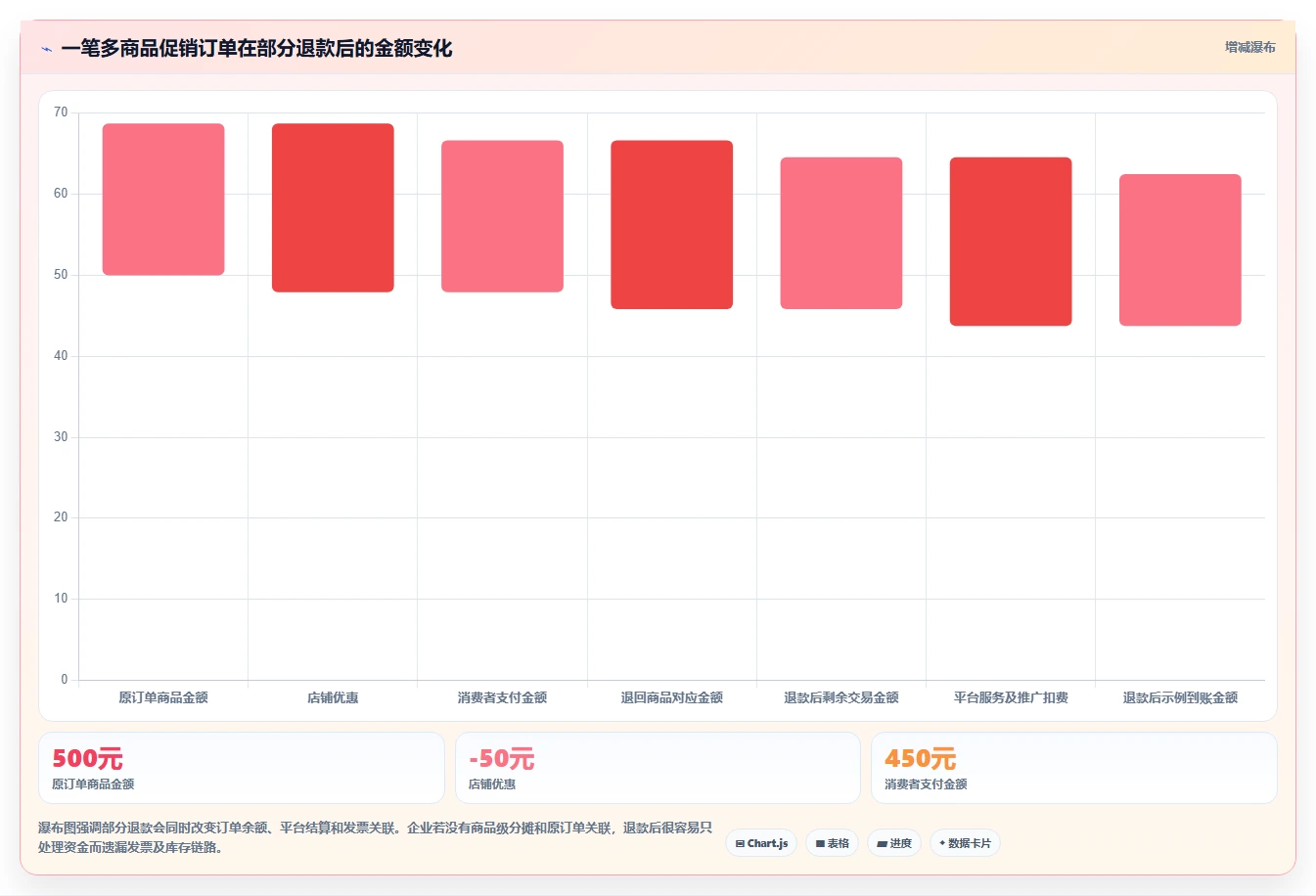Select the 数据卡片 tag chip
Image resolution: width=1316 pixels, height=896 pixels.
pyautogui.click(x=965, y=843)
